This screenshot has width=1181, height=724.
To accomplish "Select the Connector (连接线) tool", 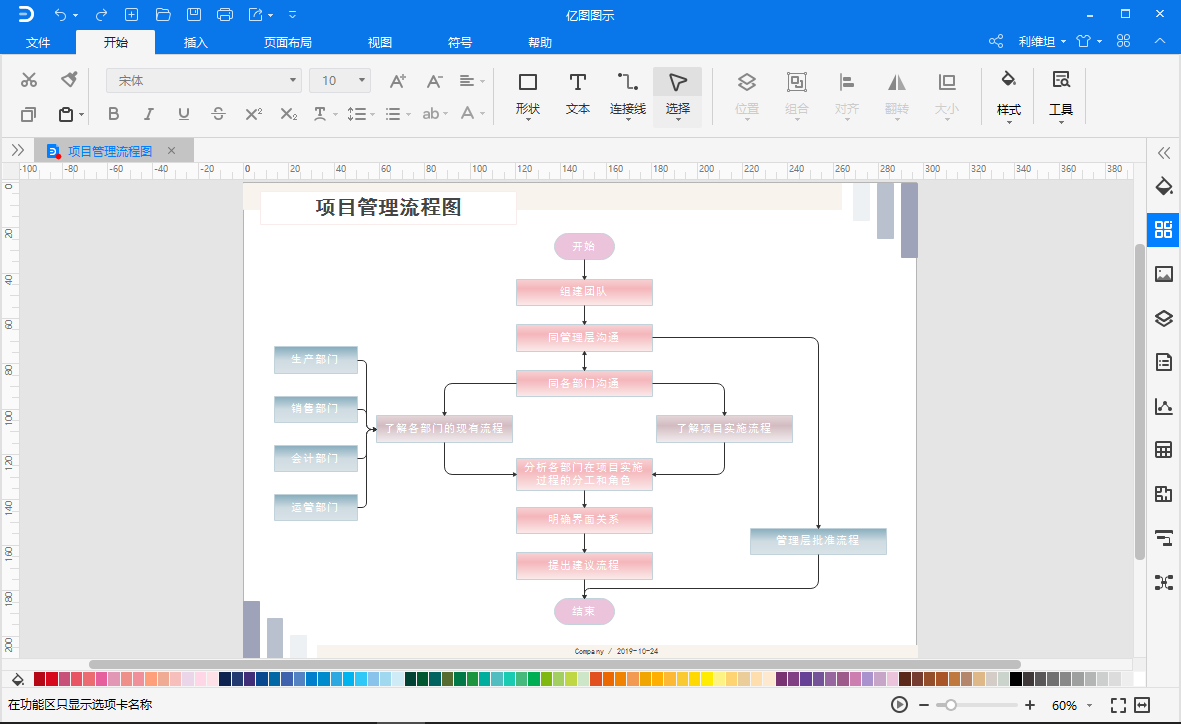I will 627,92.
